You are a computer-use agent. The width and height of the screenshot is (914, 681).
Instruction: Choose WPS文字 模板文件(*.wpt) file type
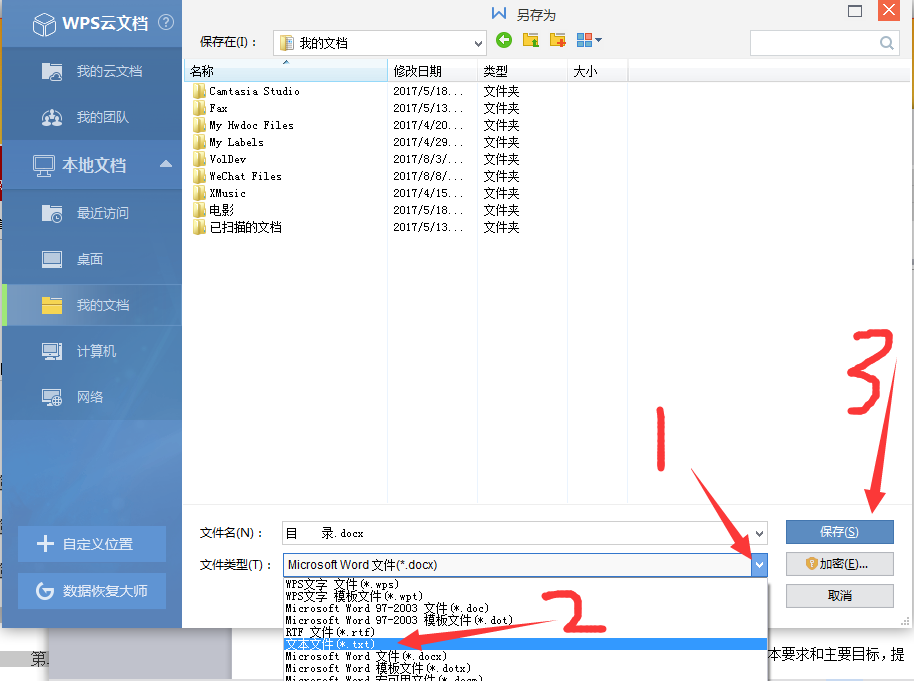525,596
